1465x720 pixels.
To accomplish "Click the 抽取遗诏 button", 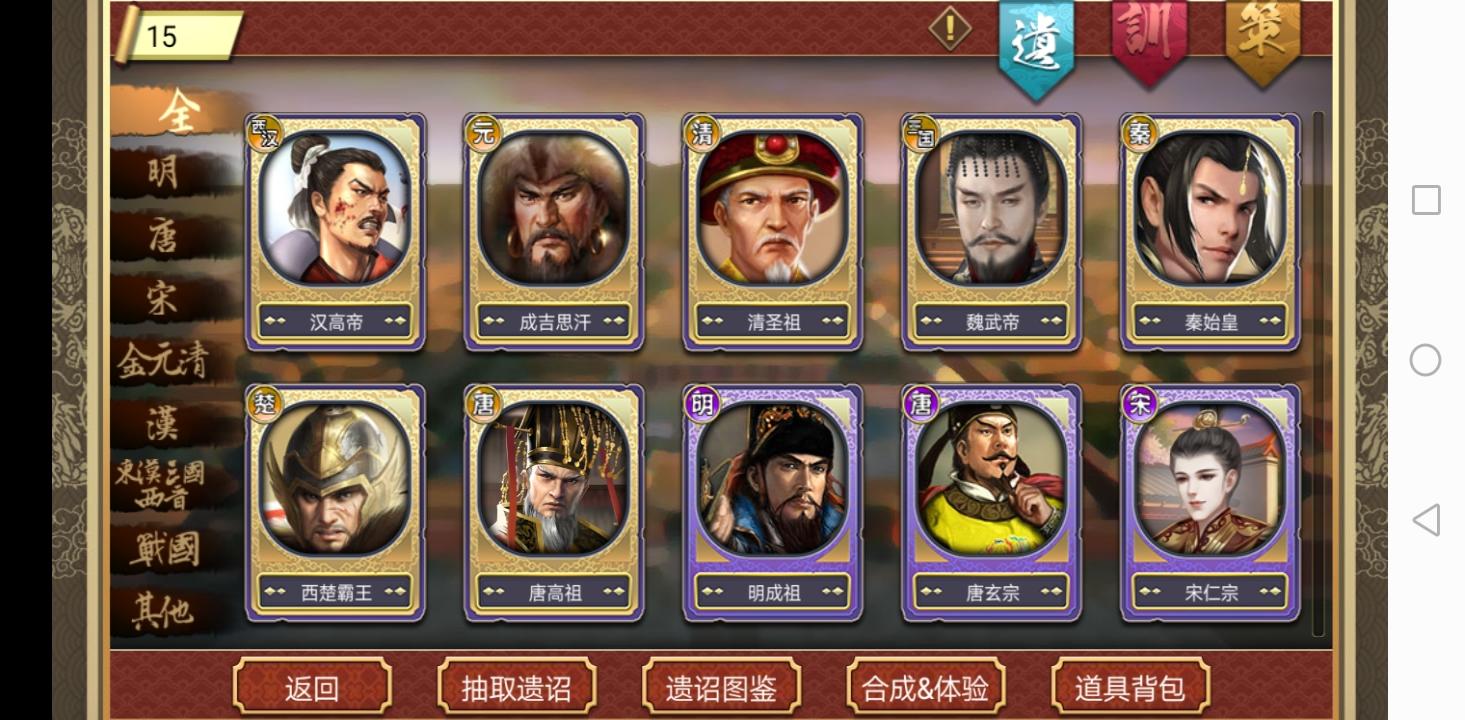I will click(516, 687).
